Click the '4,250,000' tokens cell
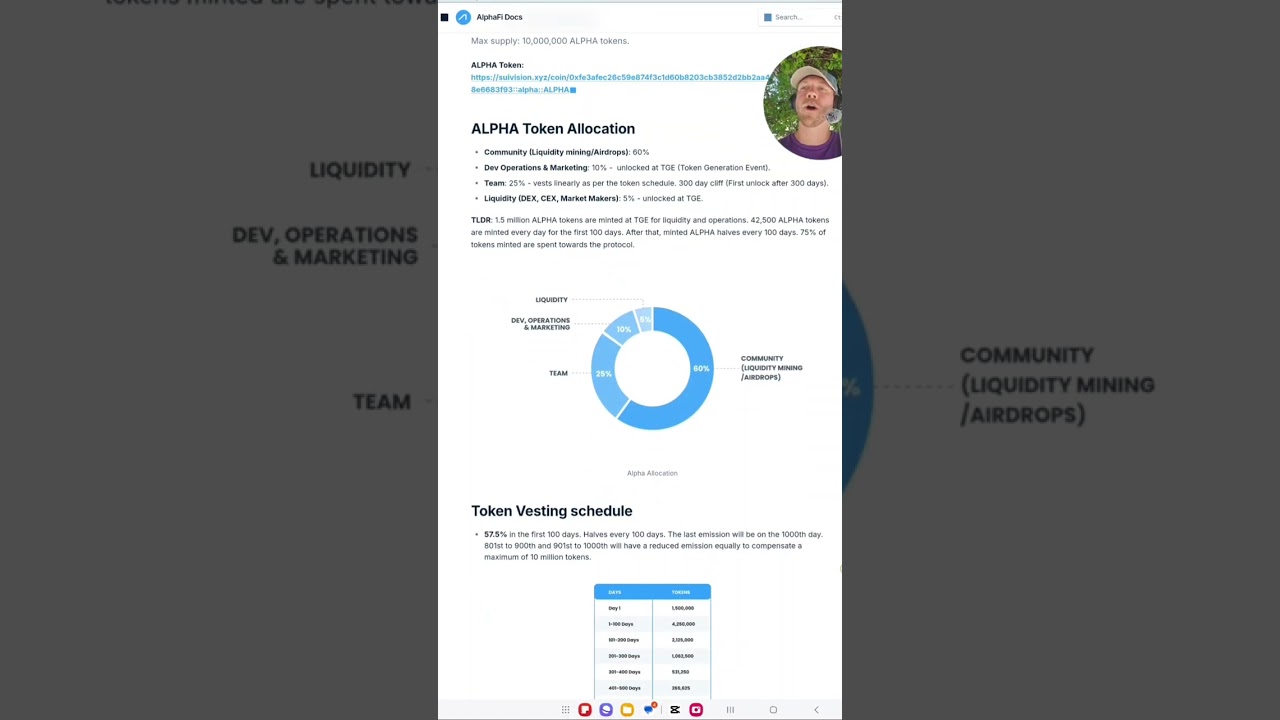Viewport: 1280px width, 720px height. click(683, 624)
